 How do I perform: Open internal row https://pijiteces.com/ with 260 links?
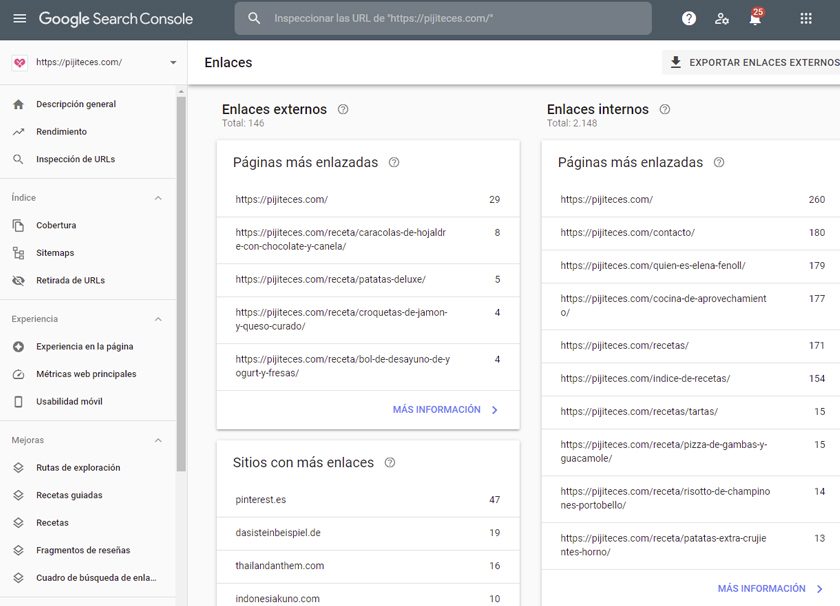(x=691, y=200)
